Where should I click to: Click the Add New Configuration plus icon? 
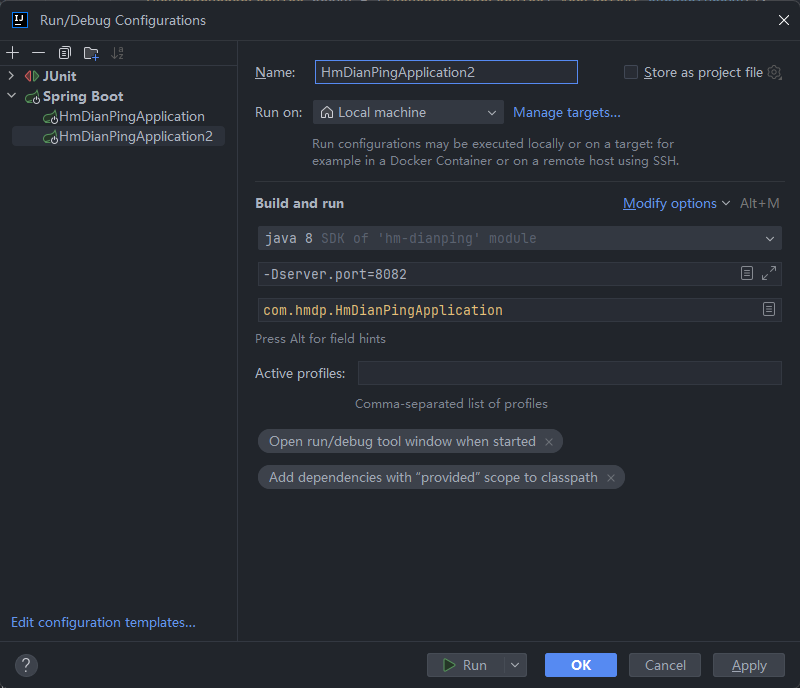click(13, 53)
